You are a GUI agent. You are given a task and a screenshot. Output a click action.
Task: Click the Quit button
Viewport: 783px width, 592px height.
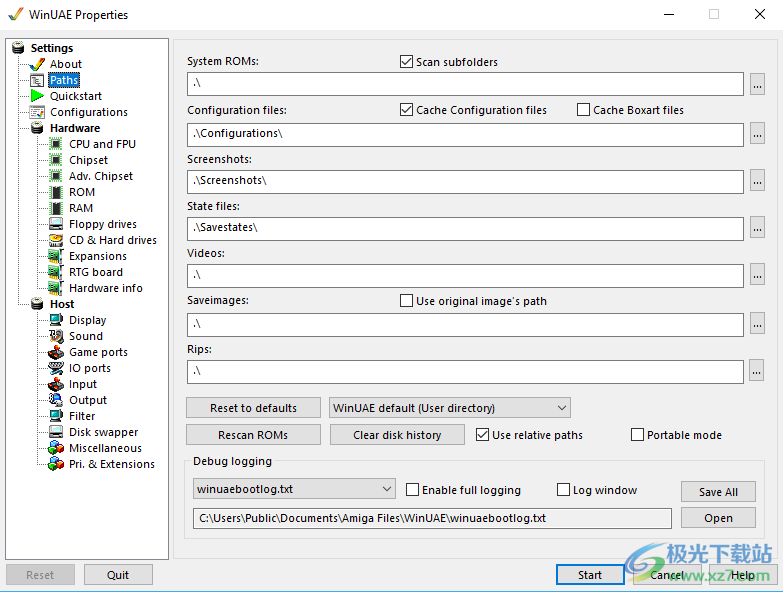point(118,575)
